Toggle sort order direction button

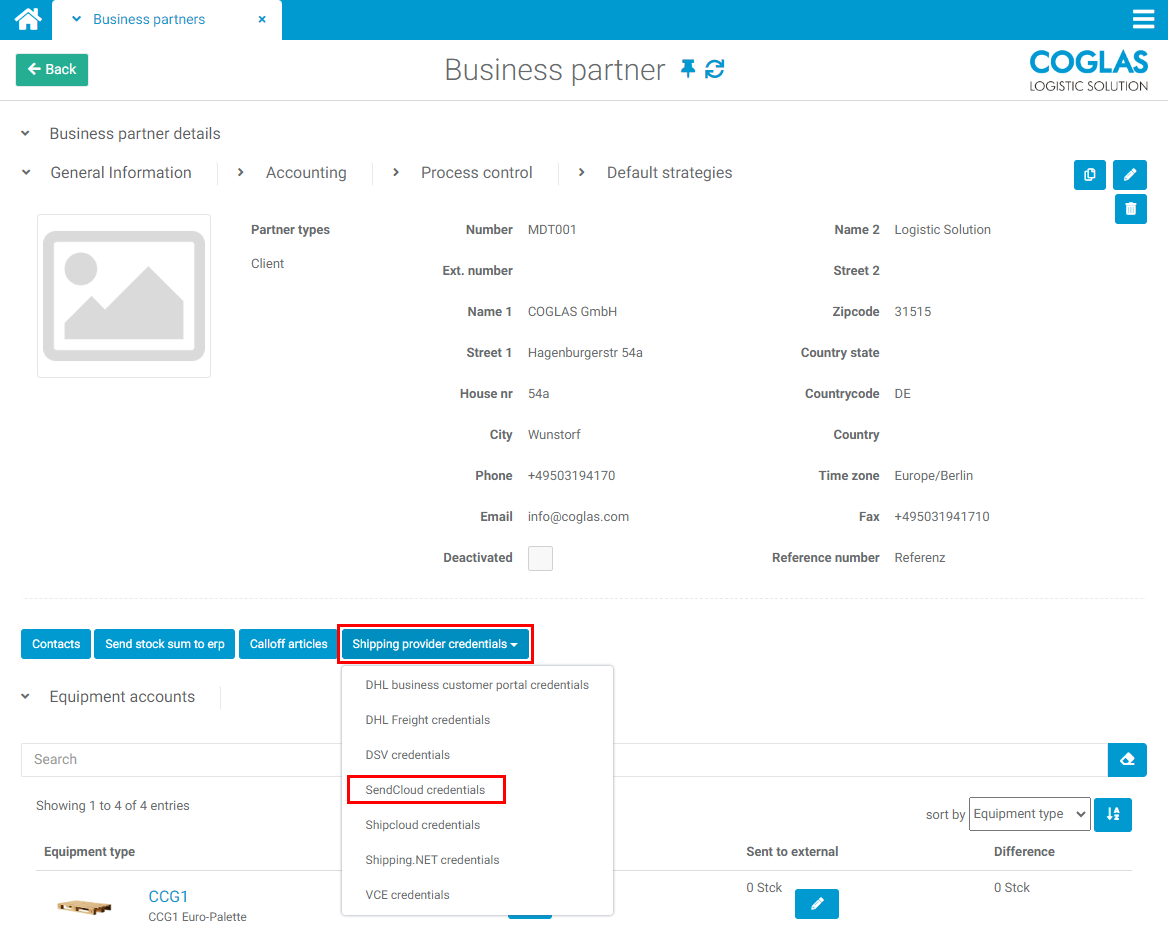point(1112,815)
